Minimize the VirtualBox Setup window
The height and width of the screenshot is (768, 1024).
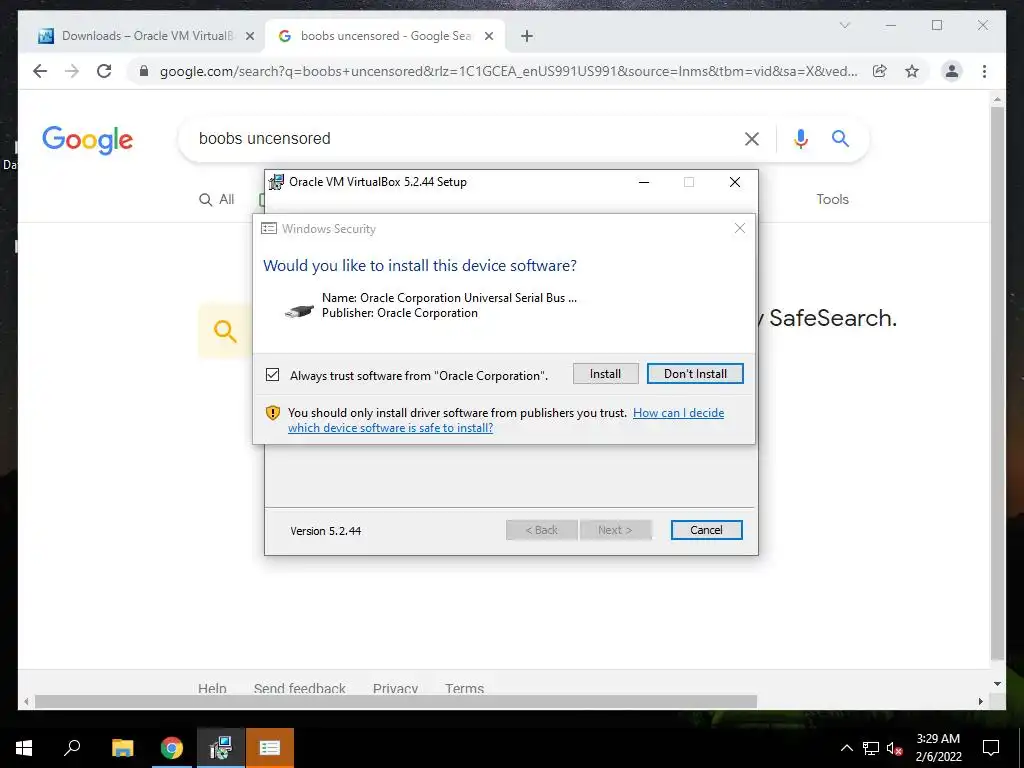click(x=644, y=182)
